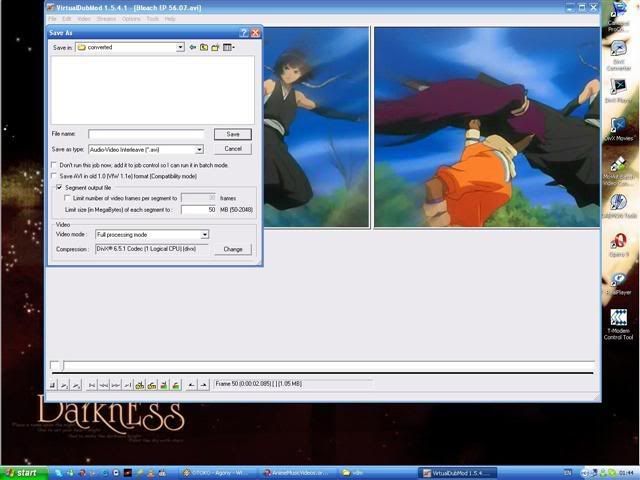Viewport: 640px width, 480px height.
Task: Open RealPlayer desktop shortcut
Action: pos(619,283)
